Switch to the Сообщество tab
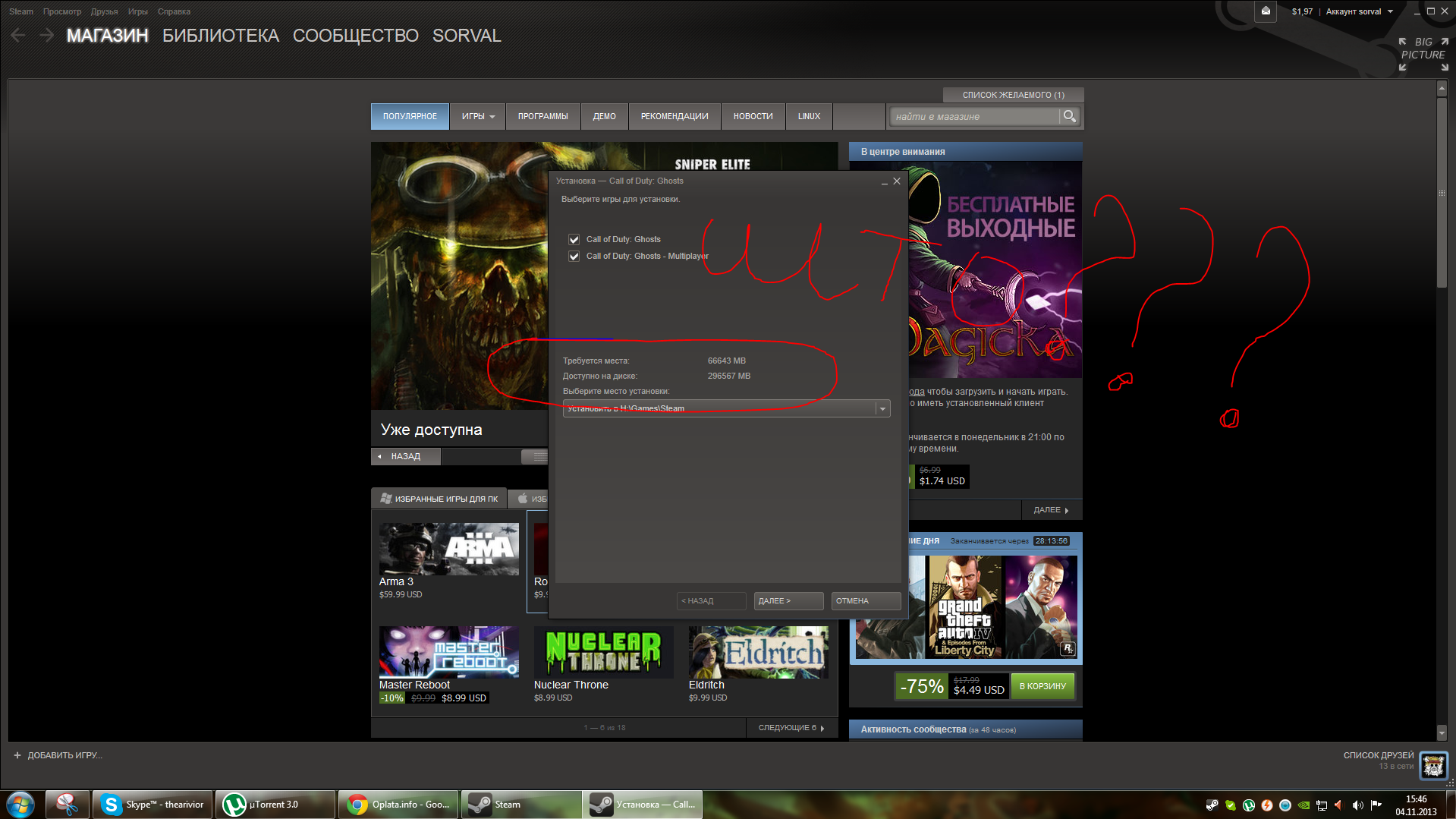Viewport: 1456px width, 819px height. coord(356,36)
